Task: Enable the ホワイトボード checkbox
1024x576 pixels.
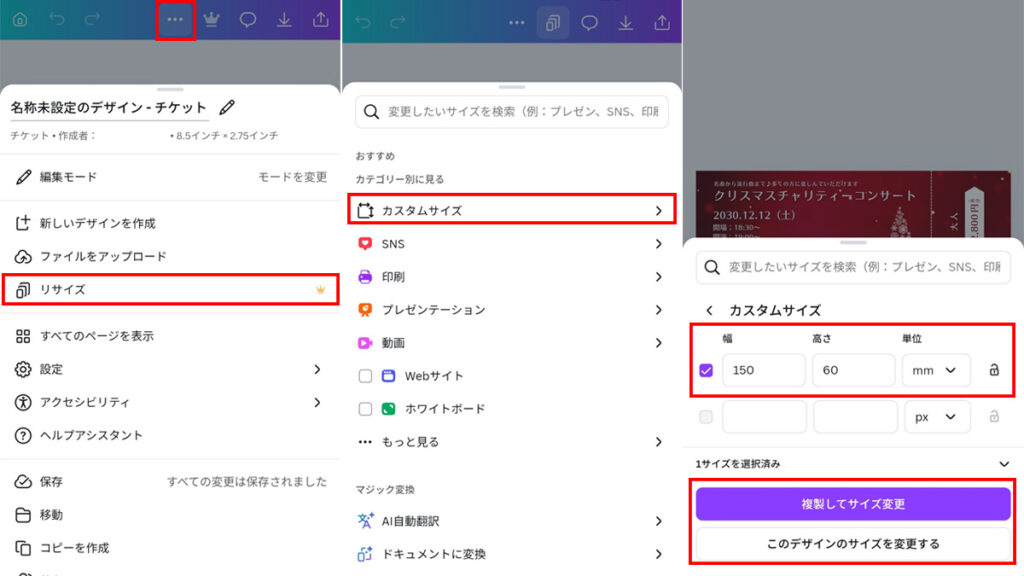Action: (365, 409)
